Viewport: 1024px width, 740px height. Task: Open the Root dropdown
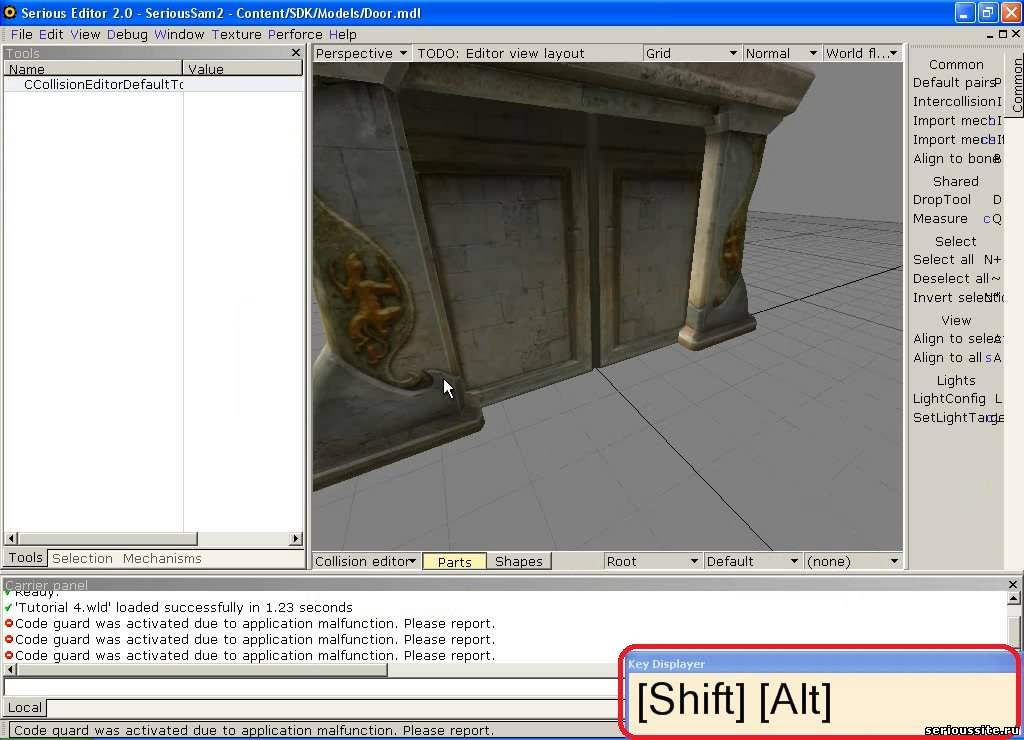point(652,561)
